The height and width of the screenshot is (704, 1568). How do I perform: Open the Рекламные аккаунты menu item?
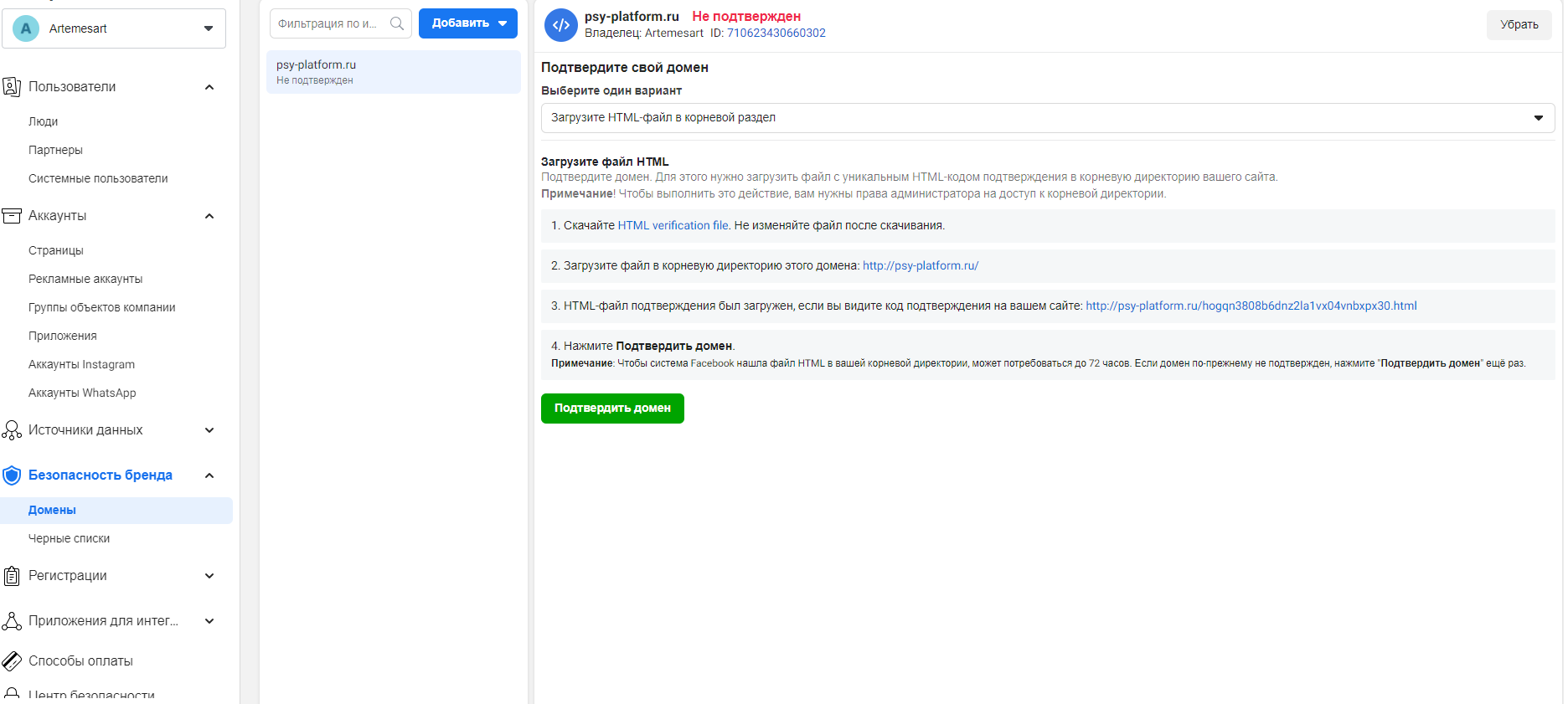[x=85, y=280]
